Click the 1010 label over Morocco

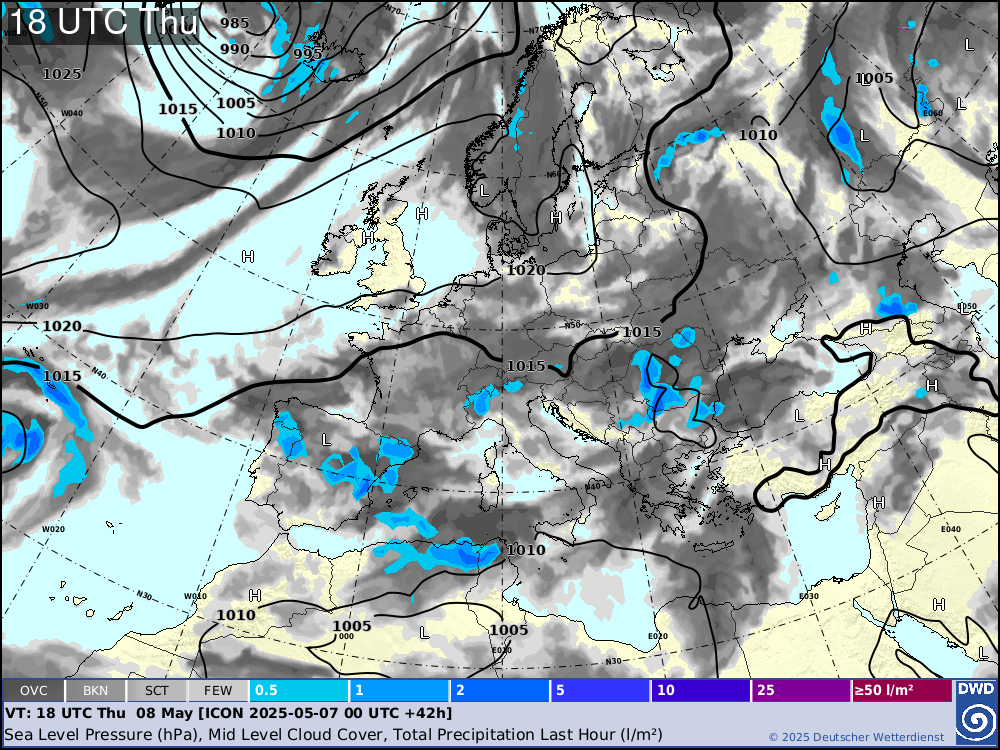[x=236, y=615]
